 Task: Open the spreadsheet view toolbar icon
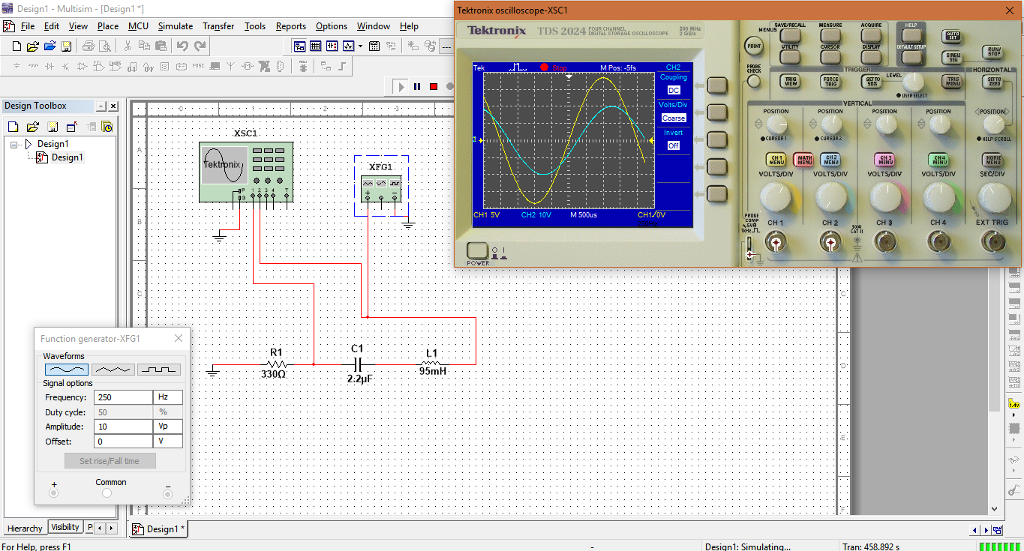[x=315, y=46]
